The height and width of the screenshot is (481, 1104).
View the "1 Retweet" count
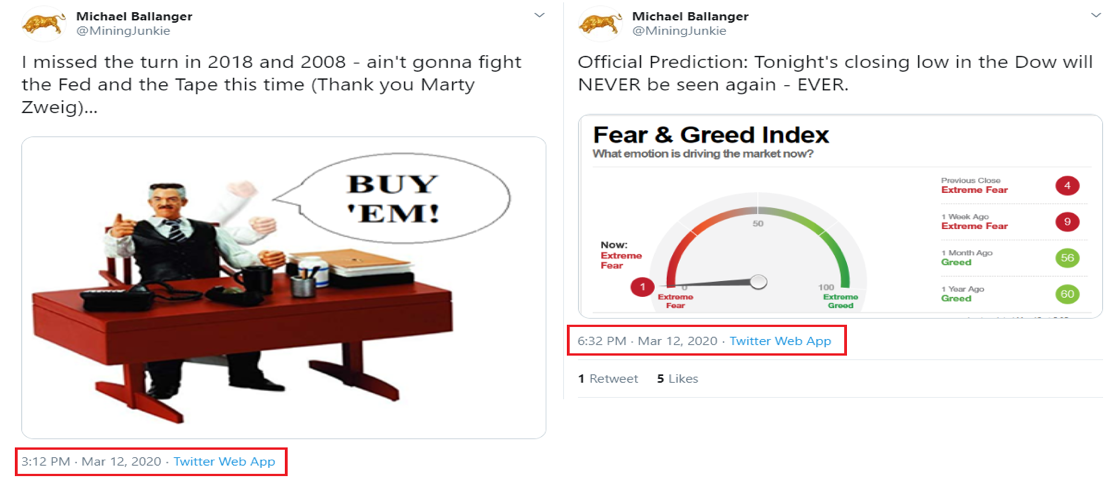(608, 379)
